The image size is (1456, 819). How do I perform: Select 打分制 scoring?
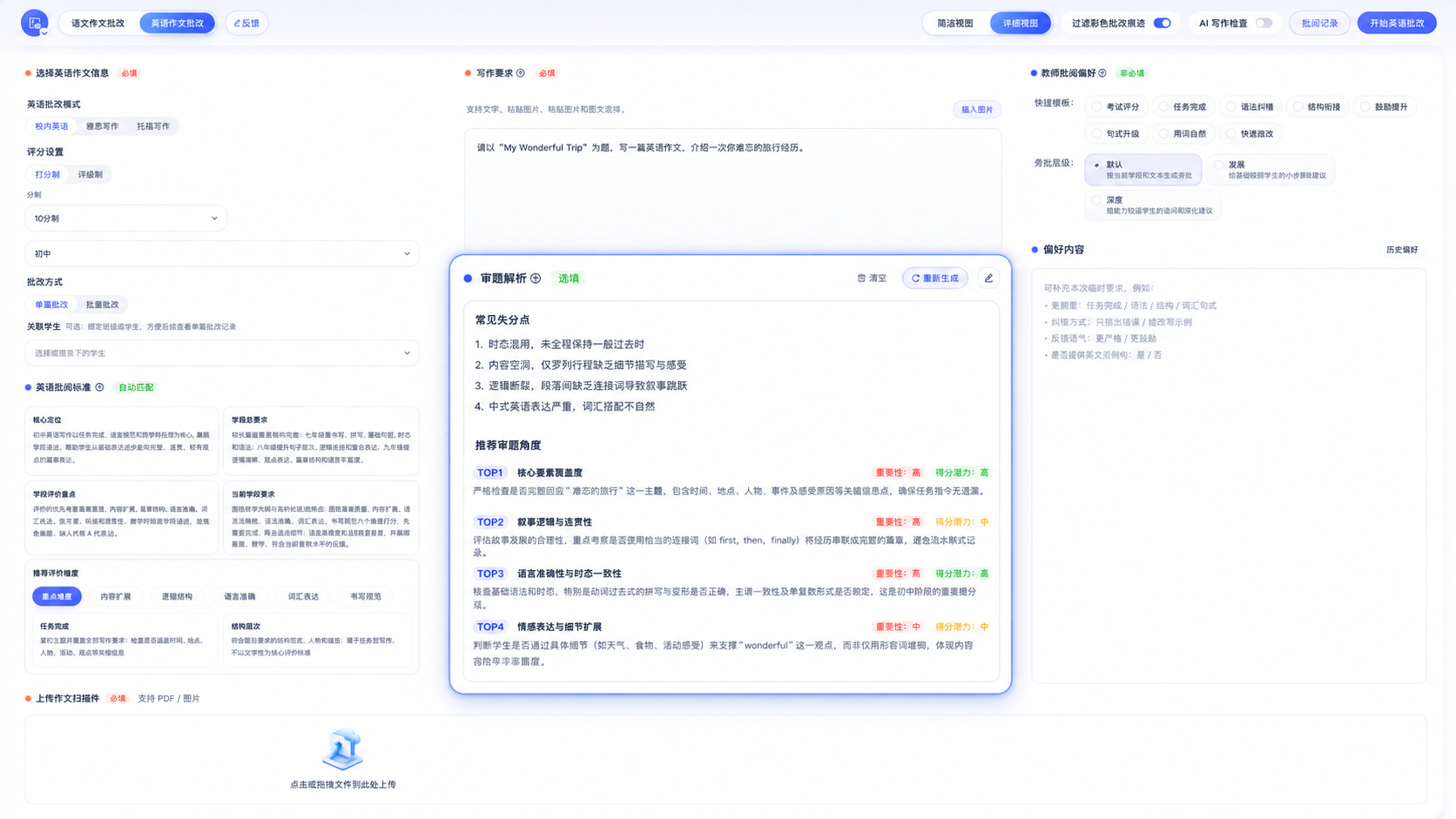pos(48,175)
